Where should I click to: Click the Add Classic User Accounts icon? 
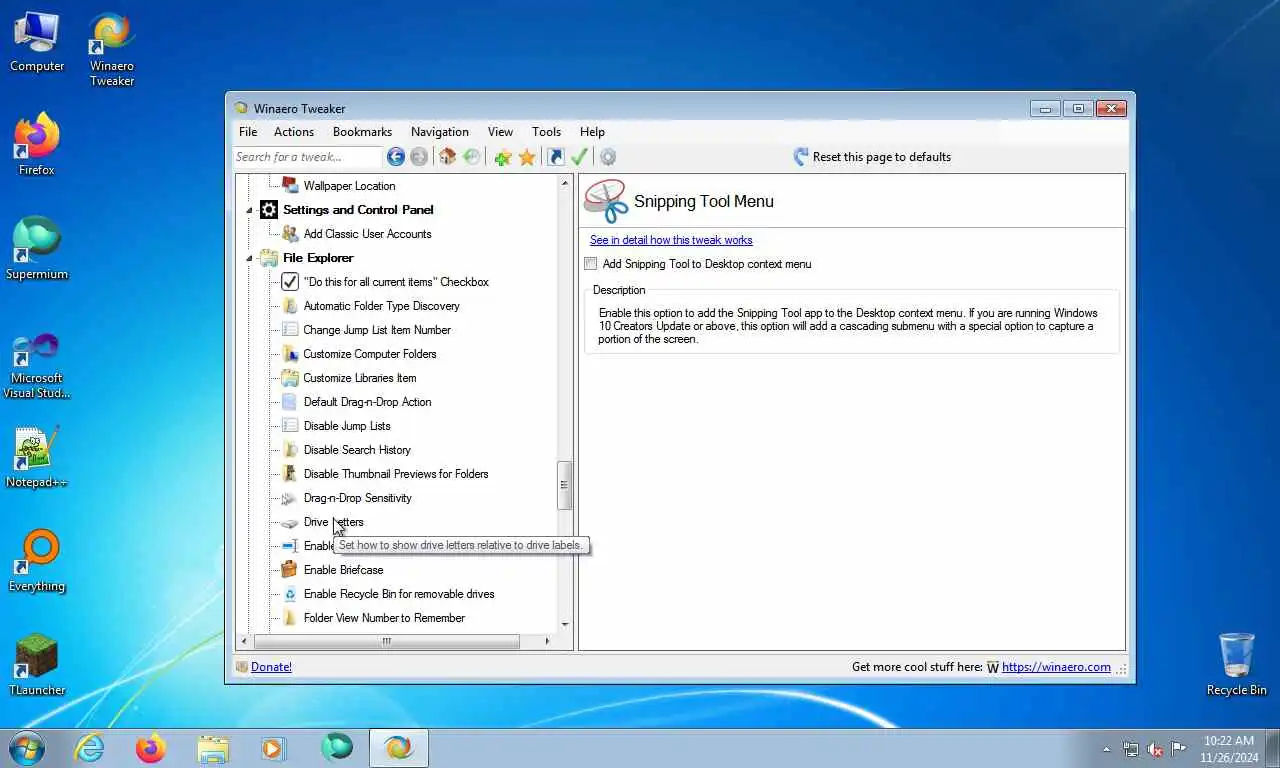(290, 233)
